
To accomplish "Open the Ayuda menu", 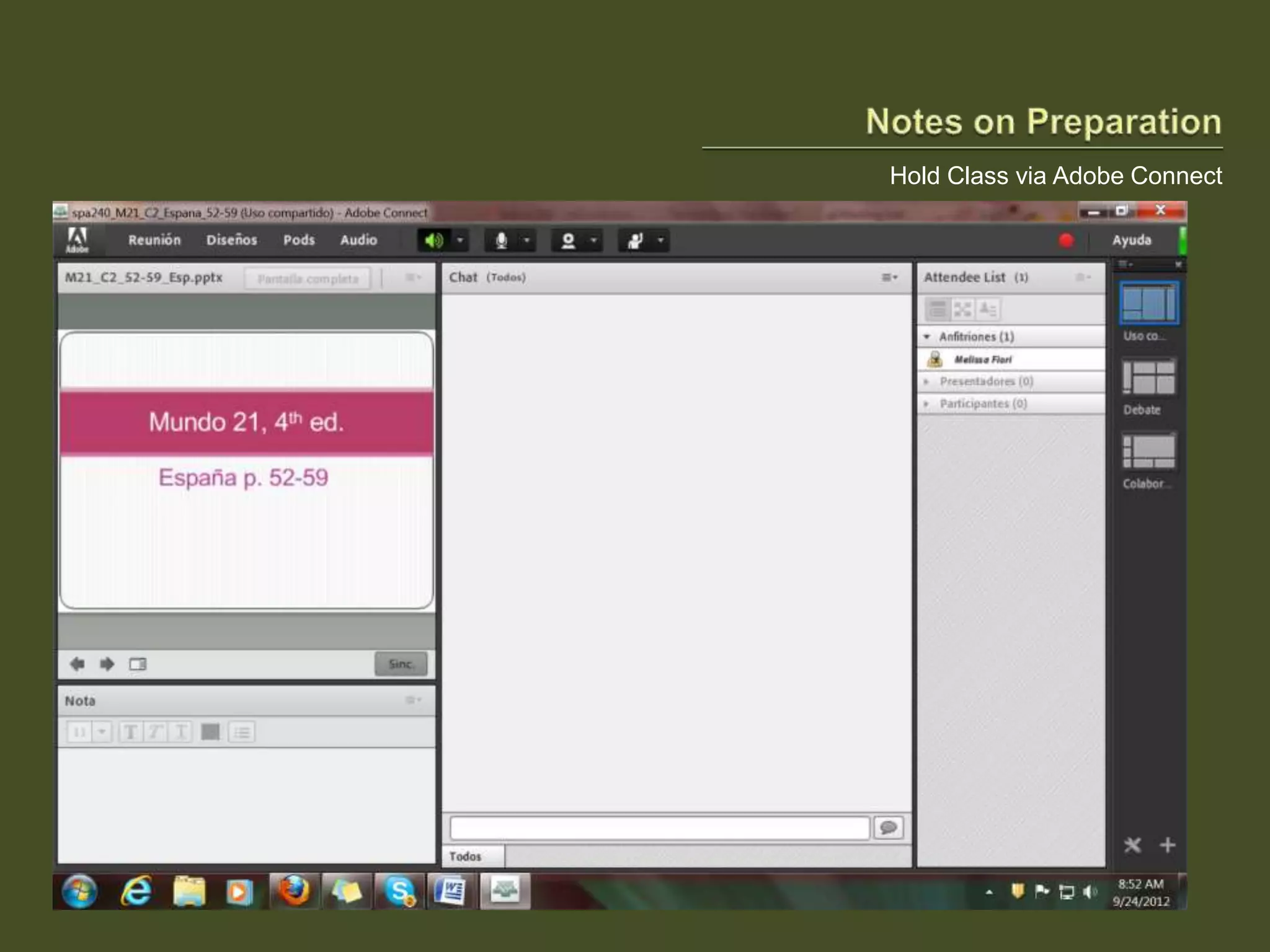I will point(1132,240).
